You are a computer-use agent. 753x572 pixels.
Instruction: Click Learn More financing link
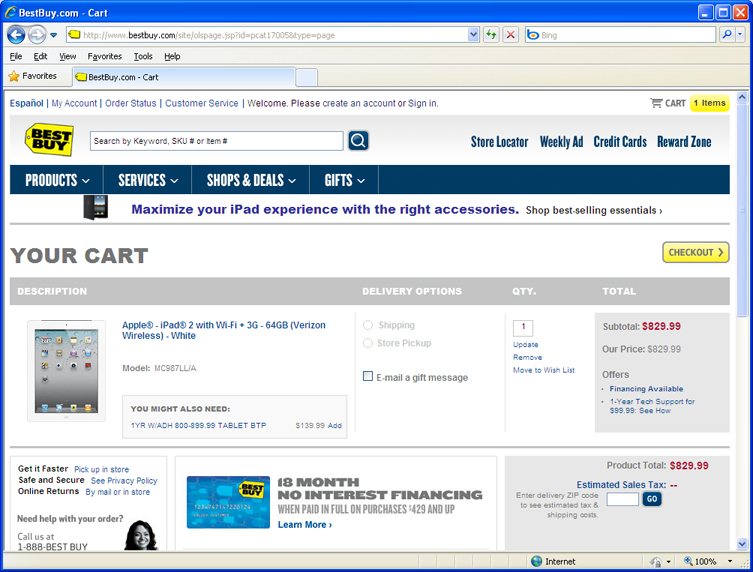(x=305, y=525)
